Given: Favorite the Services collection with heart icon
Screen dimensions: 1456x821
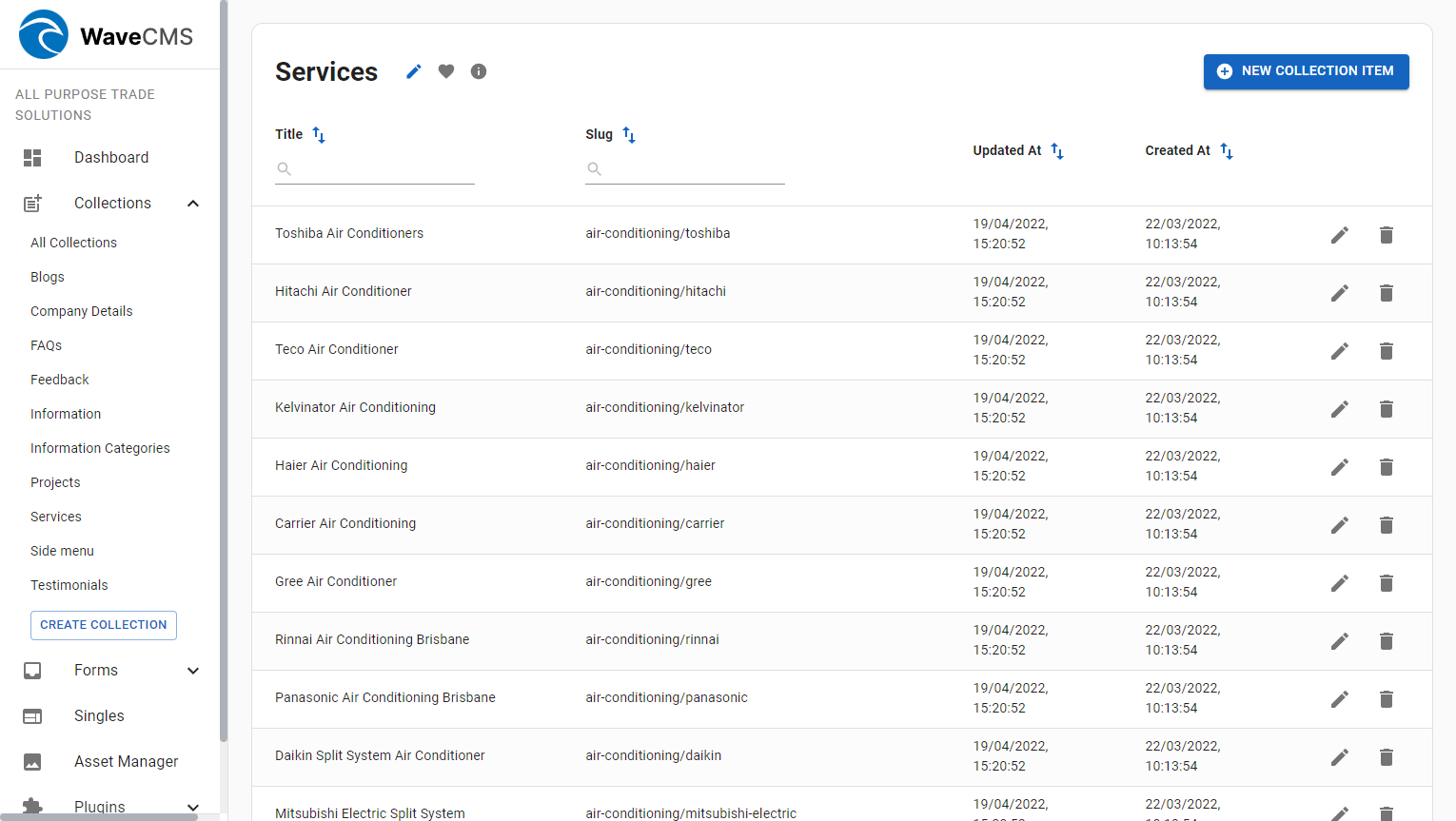Looking at the screenshot, I should pyautogui.click(x=446, y=71).
